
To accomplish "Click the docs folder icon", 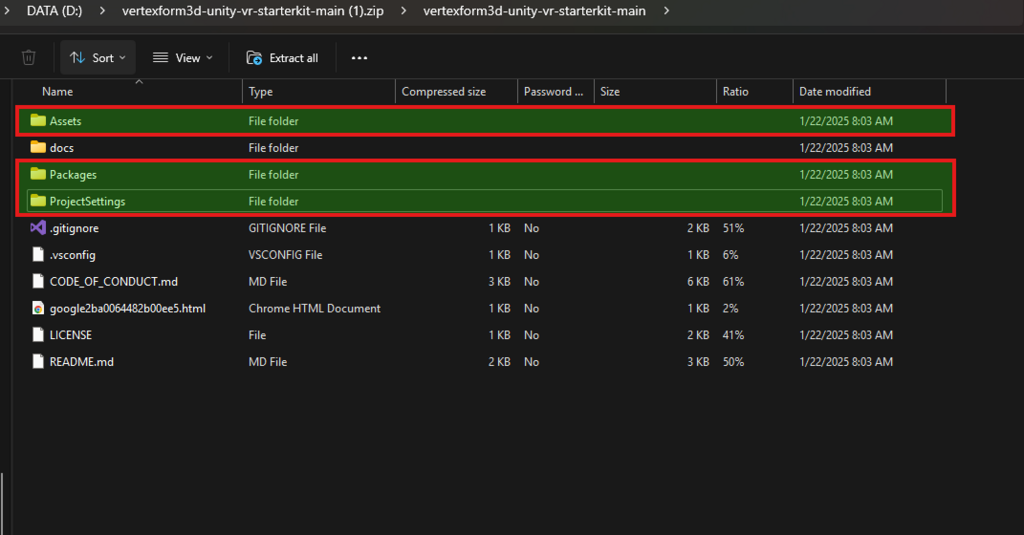I will coord(38,148).
